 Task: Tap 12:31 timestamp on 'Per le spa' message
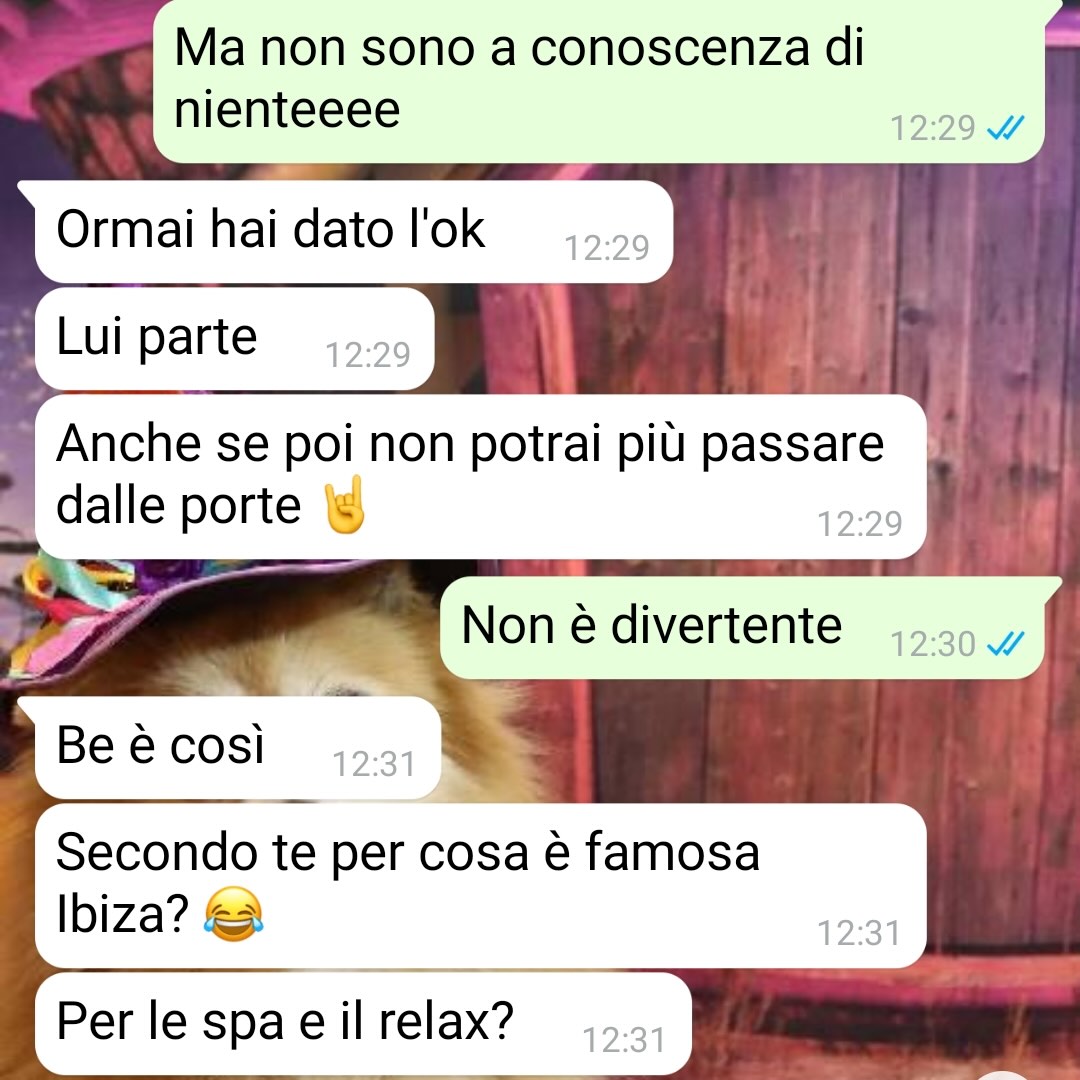click(x=624, y=1040)
